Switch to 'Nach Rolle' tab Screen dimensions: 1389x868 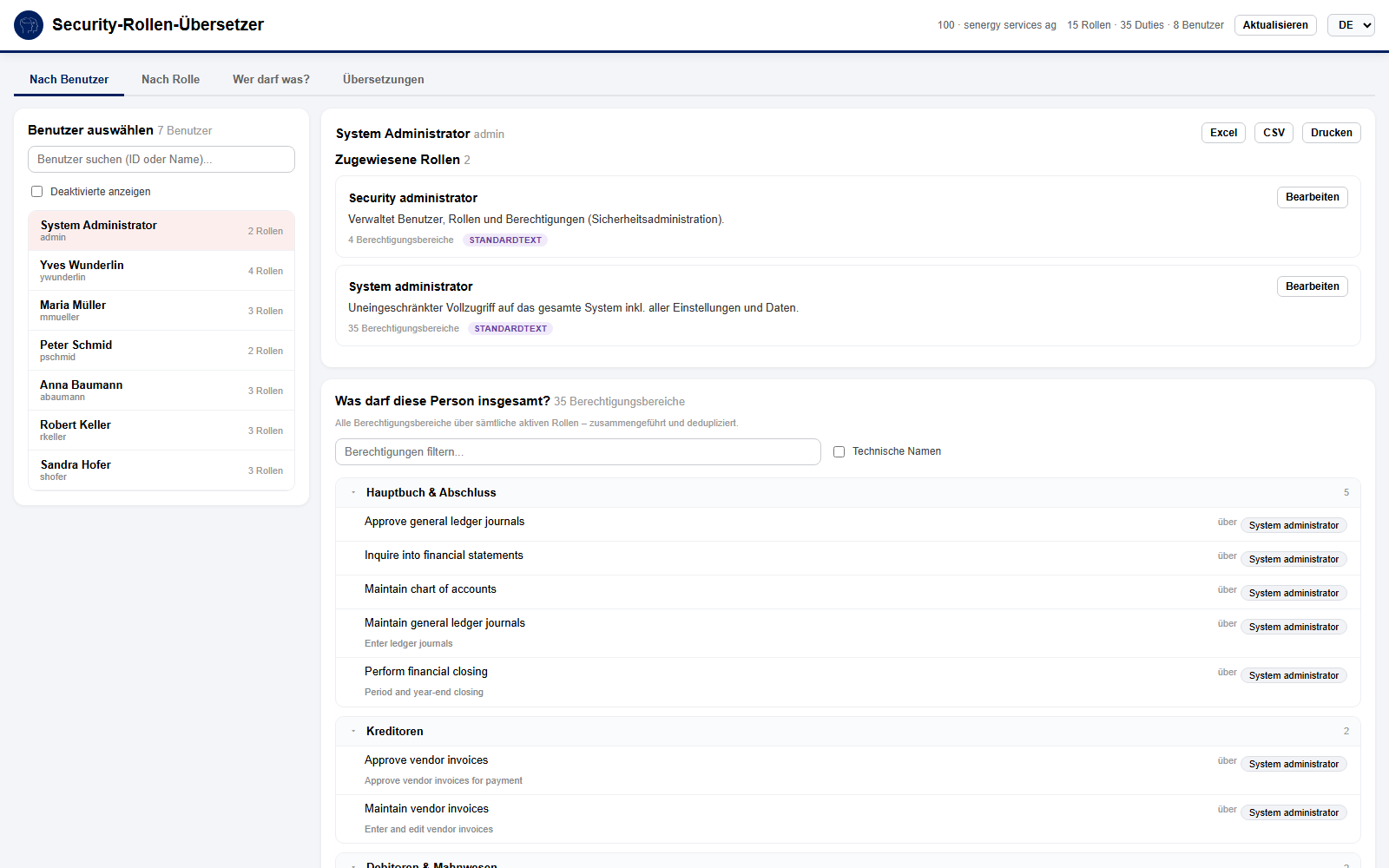click(x=170, y=79)
